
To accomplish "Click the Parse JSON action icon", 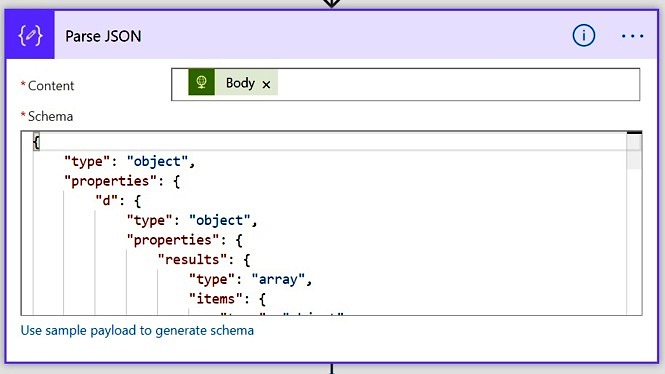I will [30, 36].
